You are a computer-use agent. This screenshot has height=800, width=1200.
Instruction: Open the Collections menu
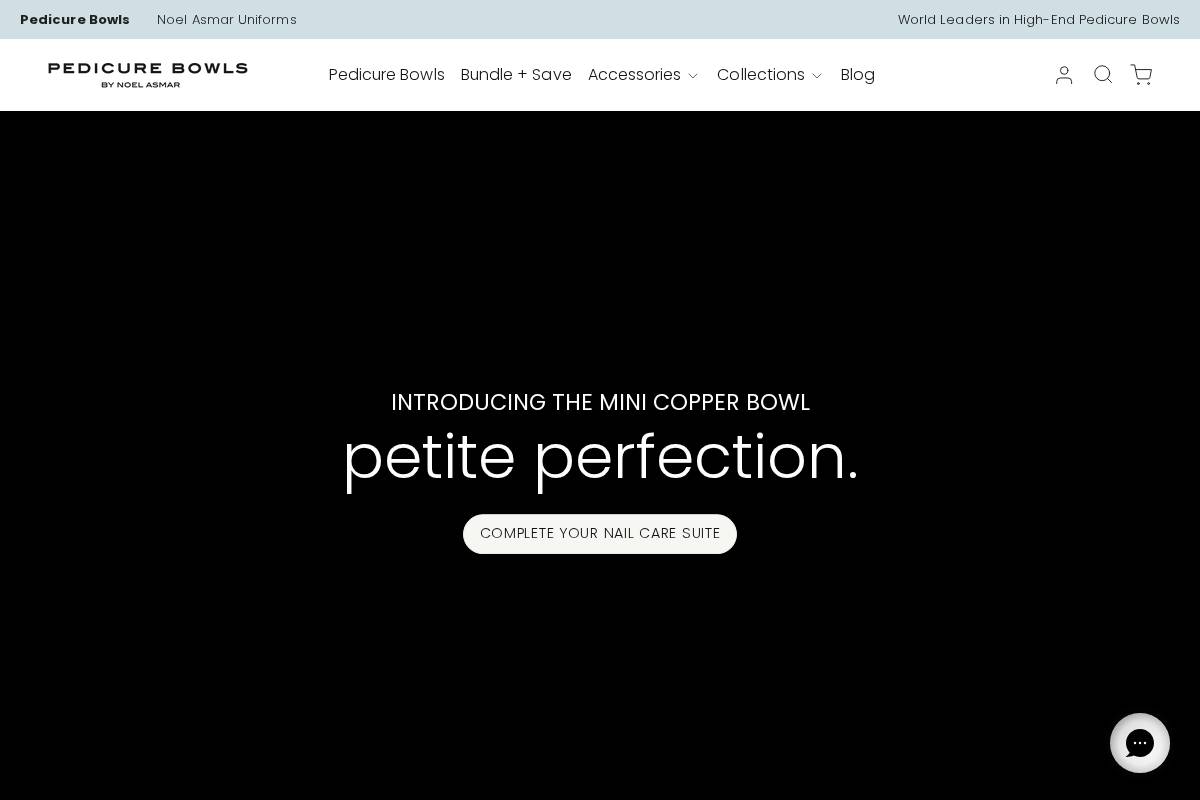point(761,75)
